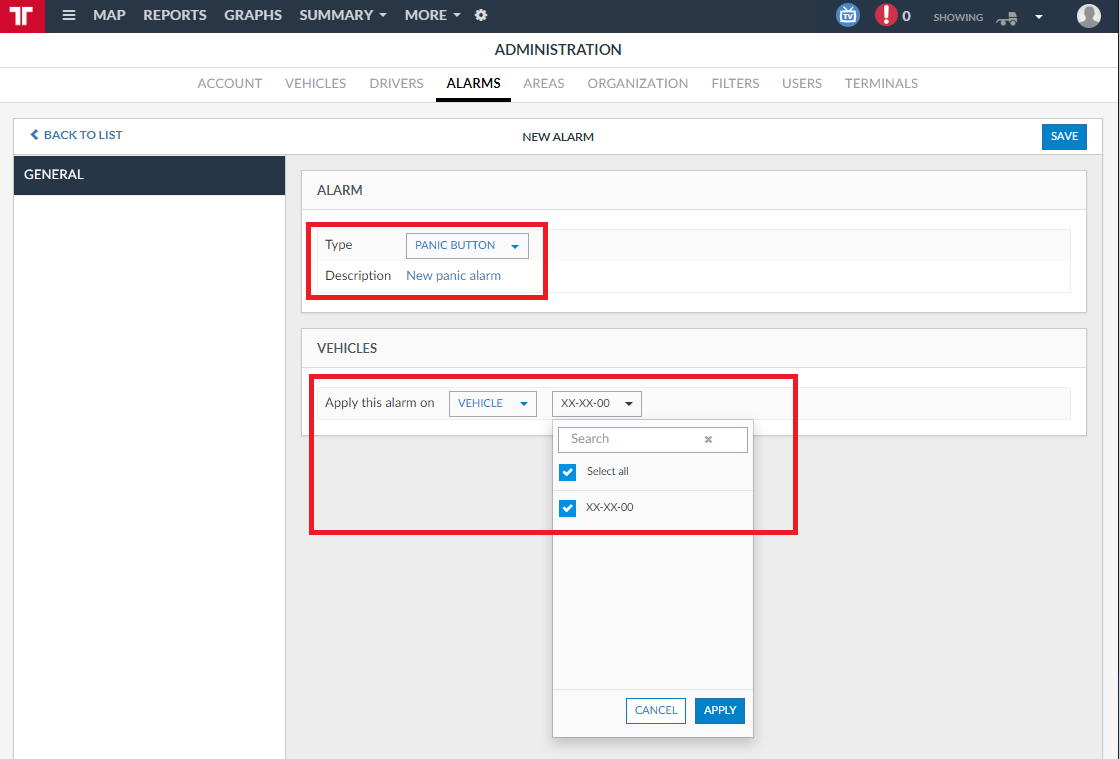The width and height of the screenshot is (1119, 759).
Task: Click the vehicle icon next to Showing
Action: [x=1007, y=18]
